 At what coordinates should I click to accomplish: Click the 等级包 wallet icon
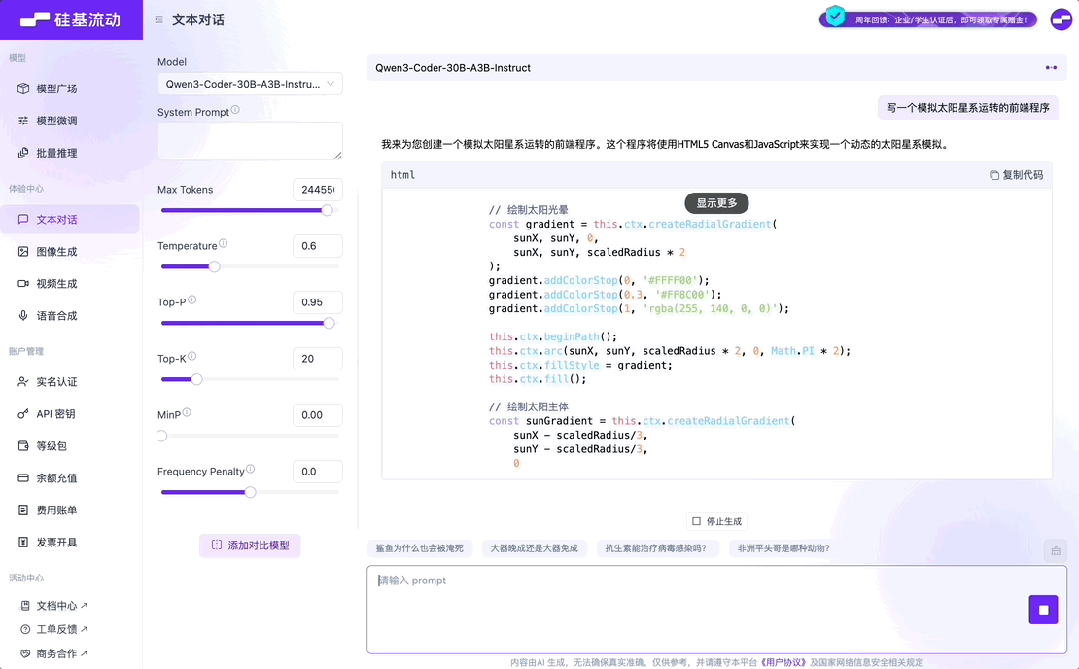[x=23, y=445]
